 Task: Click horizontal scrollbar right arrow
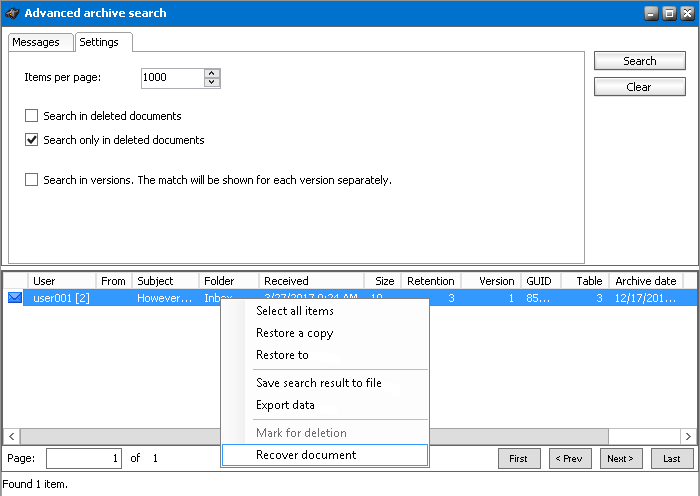(688, 436)
